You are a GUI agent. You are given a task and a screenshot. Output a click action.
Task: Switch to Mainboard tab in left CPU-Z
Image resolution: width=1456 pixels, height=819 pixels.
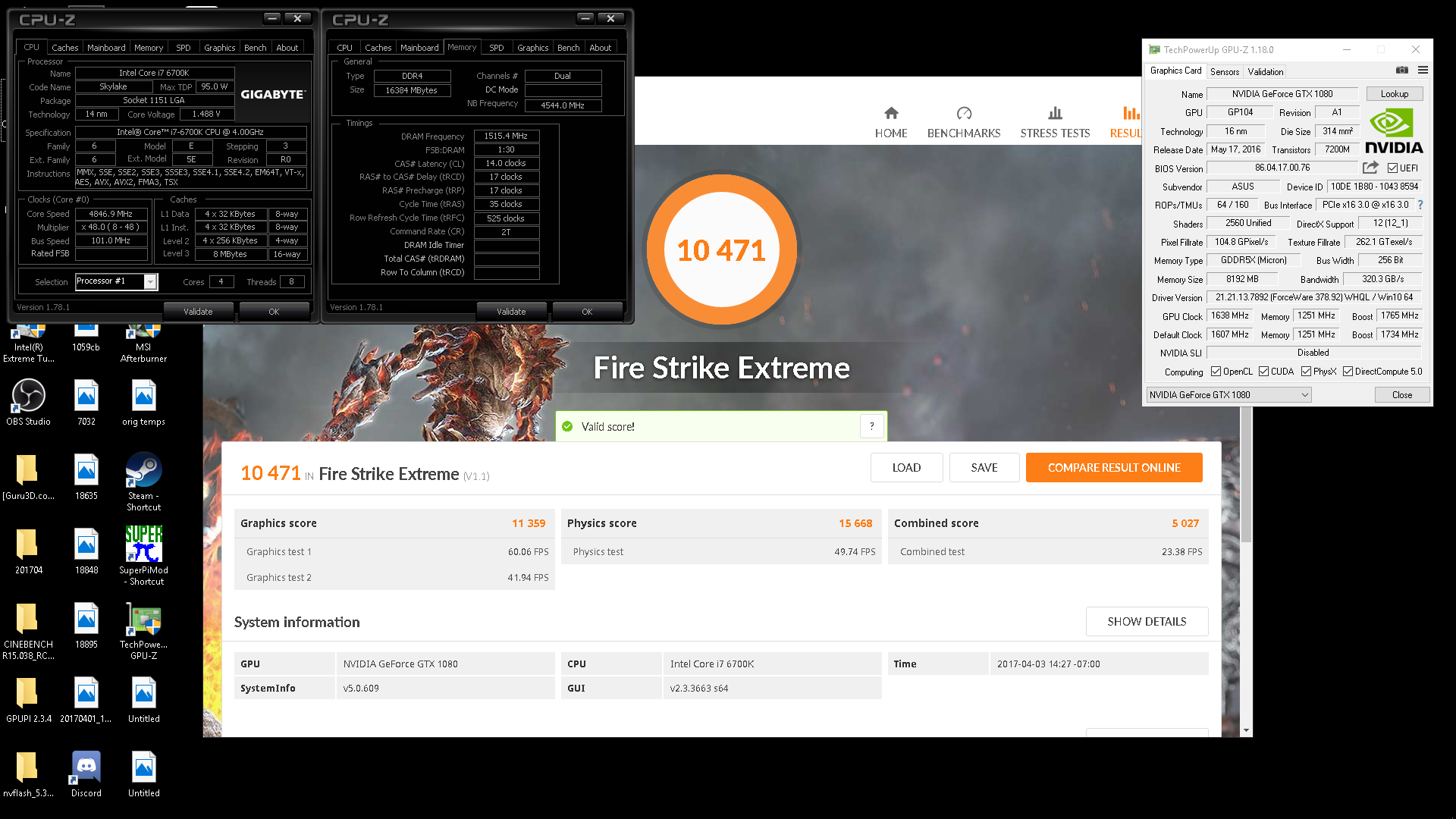coord(106,47)
